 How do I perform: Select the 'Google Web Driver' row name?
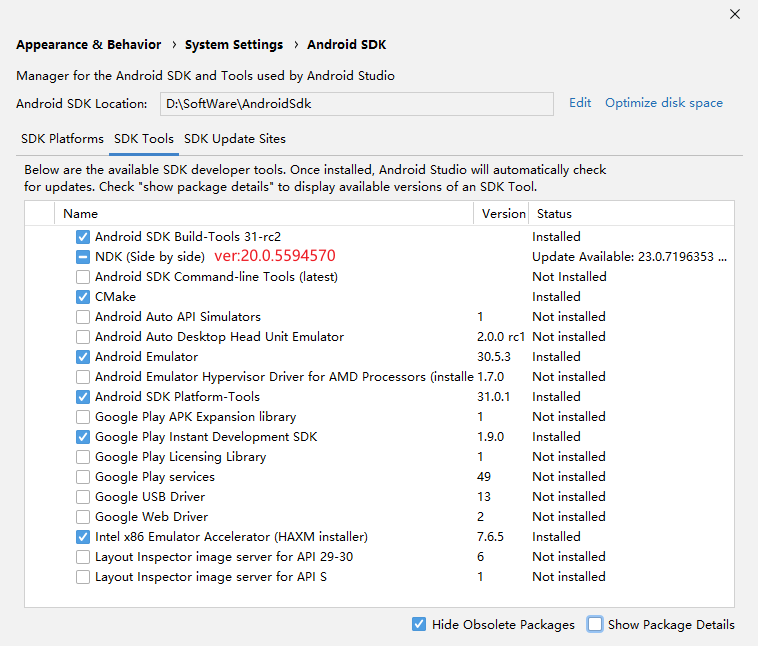point(151,517)
